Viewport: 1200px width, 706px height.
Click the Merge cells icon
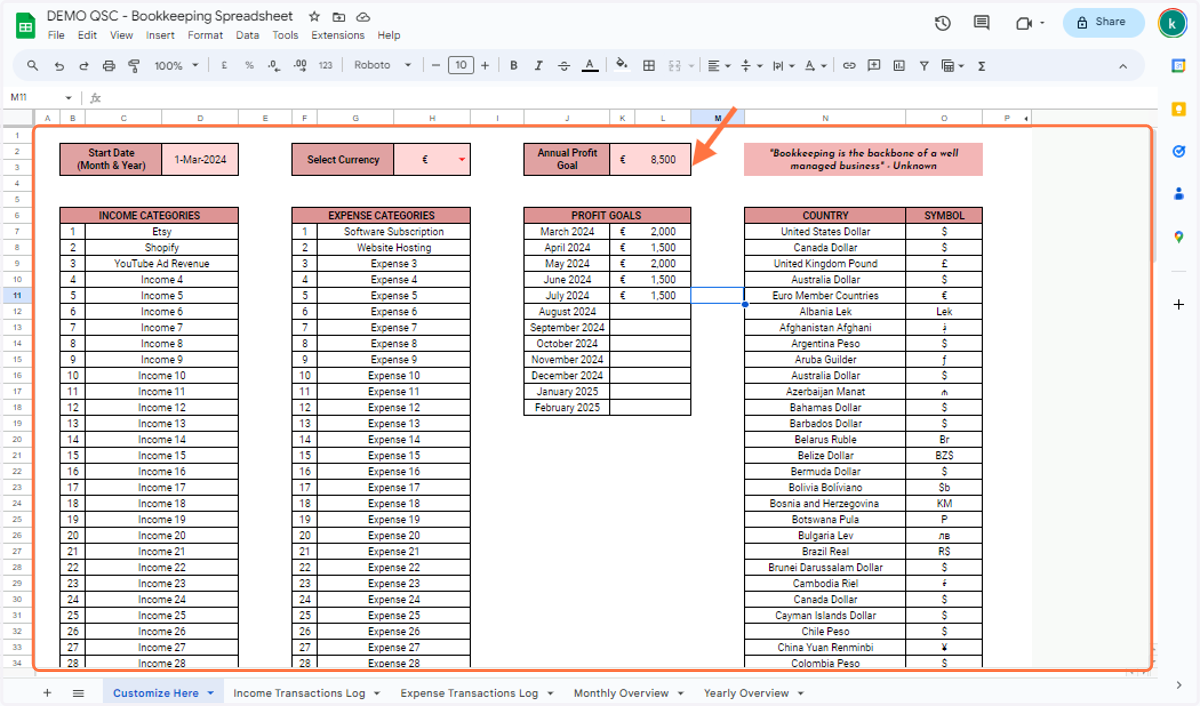tap(675, 65)
